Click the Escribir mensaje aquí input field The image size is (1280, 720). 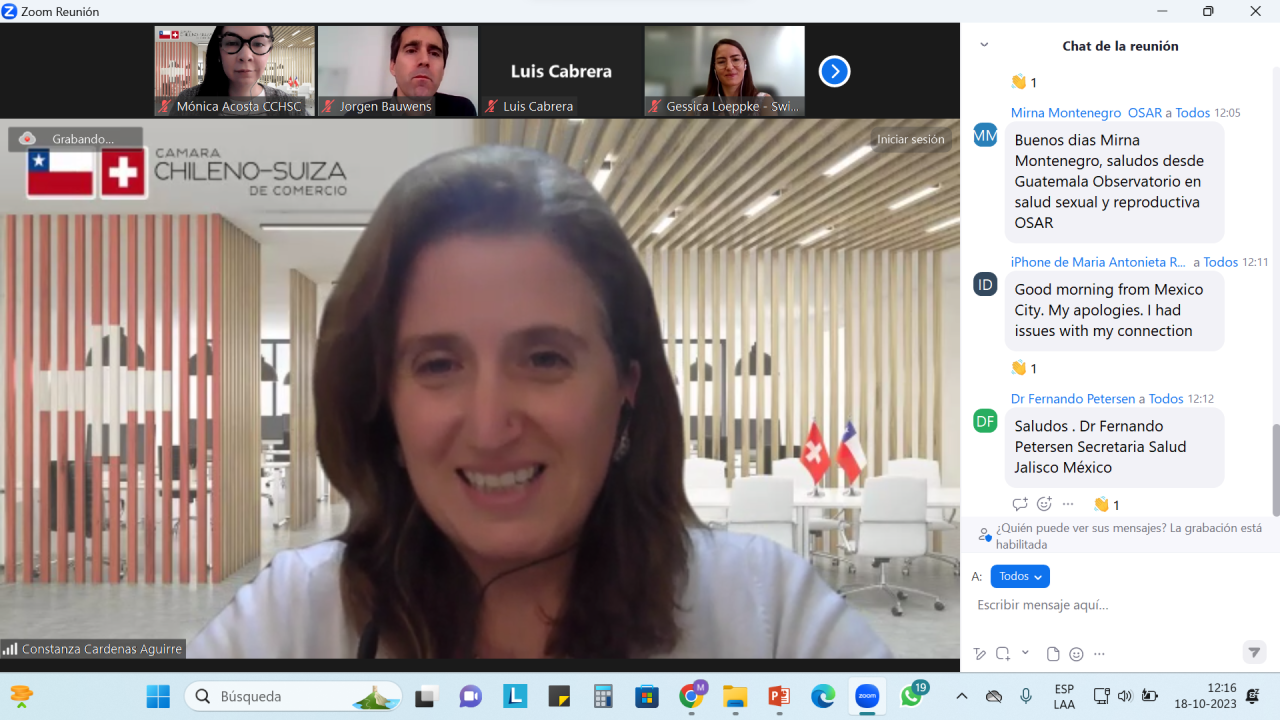tap(1110, 605)
